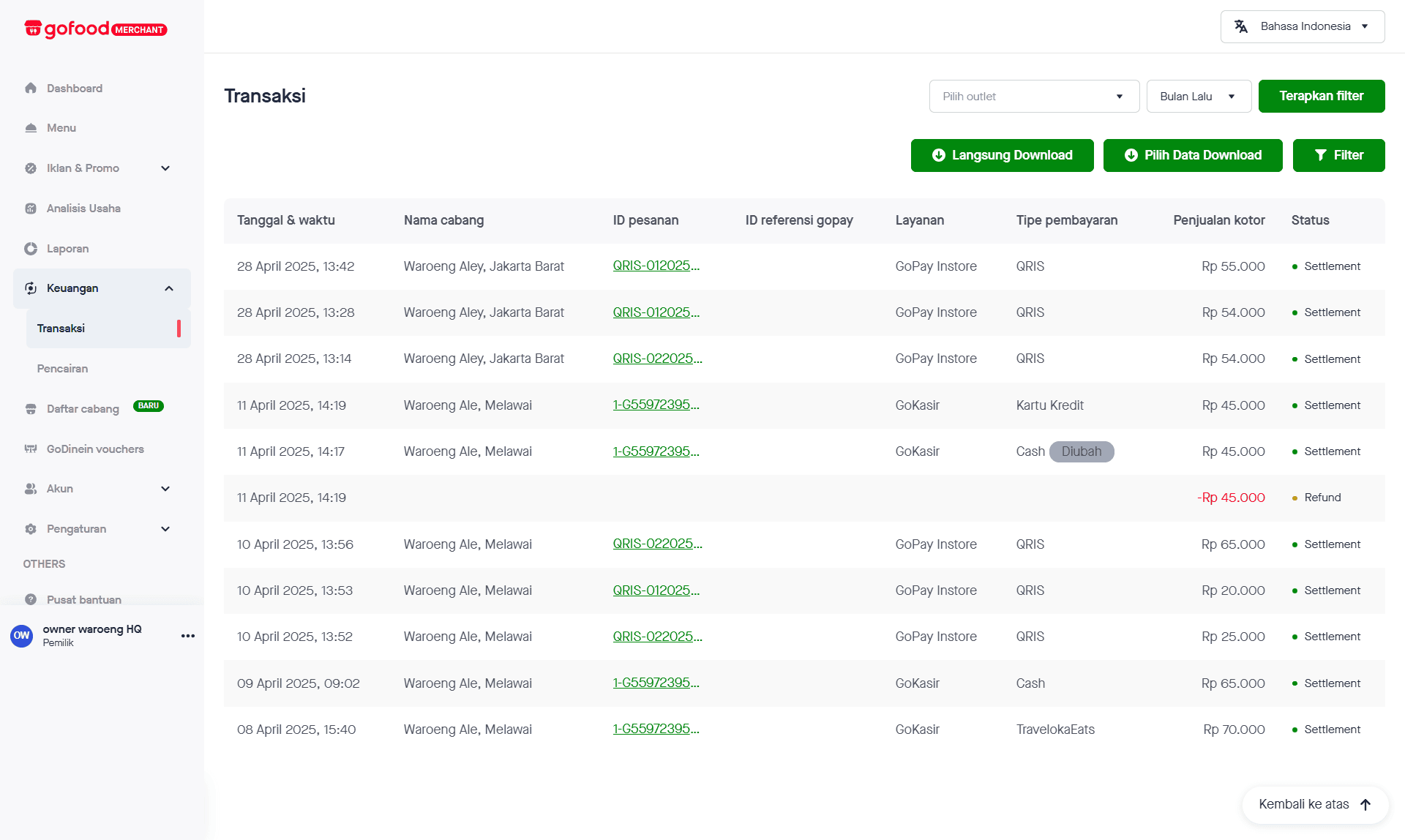
Task: Click Langsung Download button
Action: pyautogui.click(x=1003, y=156)
